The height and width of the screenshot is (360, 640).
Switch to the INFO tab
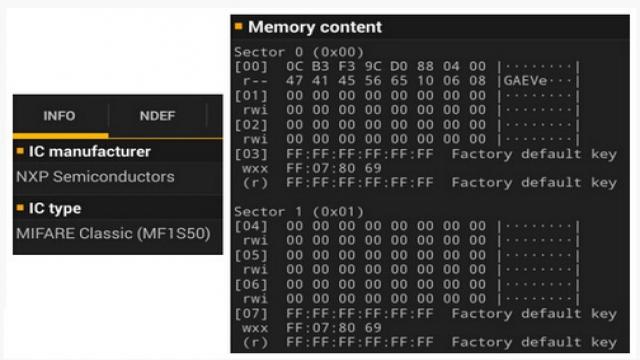click(x=60, y=116)
